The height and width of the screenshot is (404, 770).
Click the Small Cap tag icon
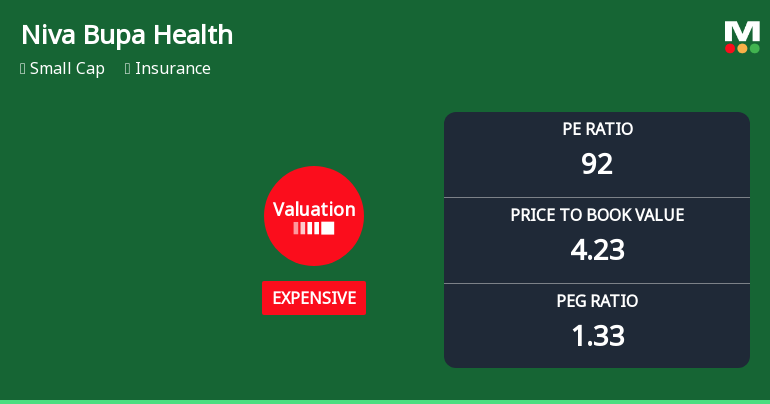click(x=23, y=69)
